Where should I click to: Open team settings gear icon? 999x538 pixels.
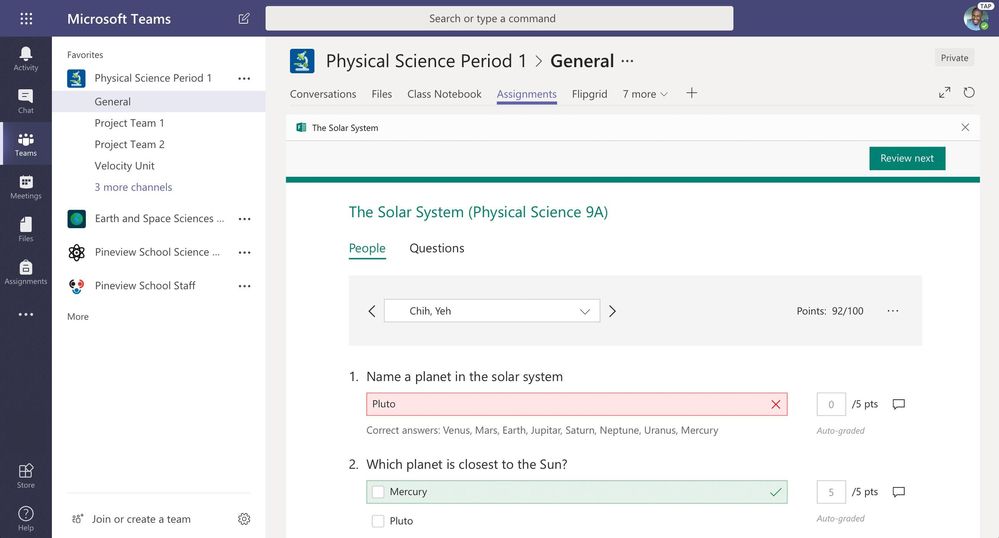[x=244, y=519]
